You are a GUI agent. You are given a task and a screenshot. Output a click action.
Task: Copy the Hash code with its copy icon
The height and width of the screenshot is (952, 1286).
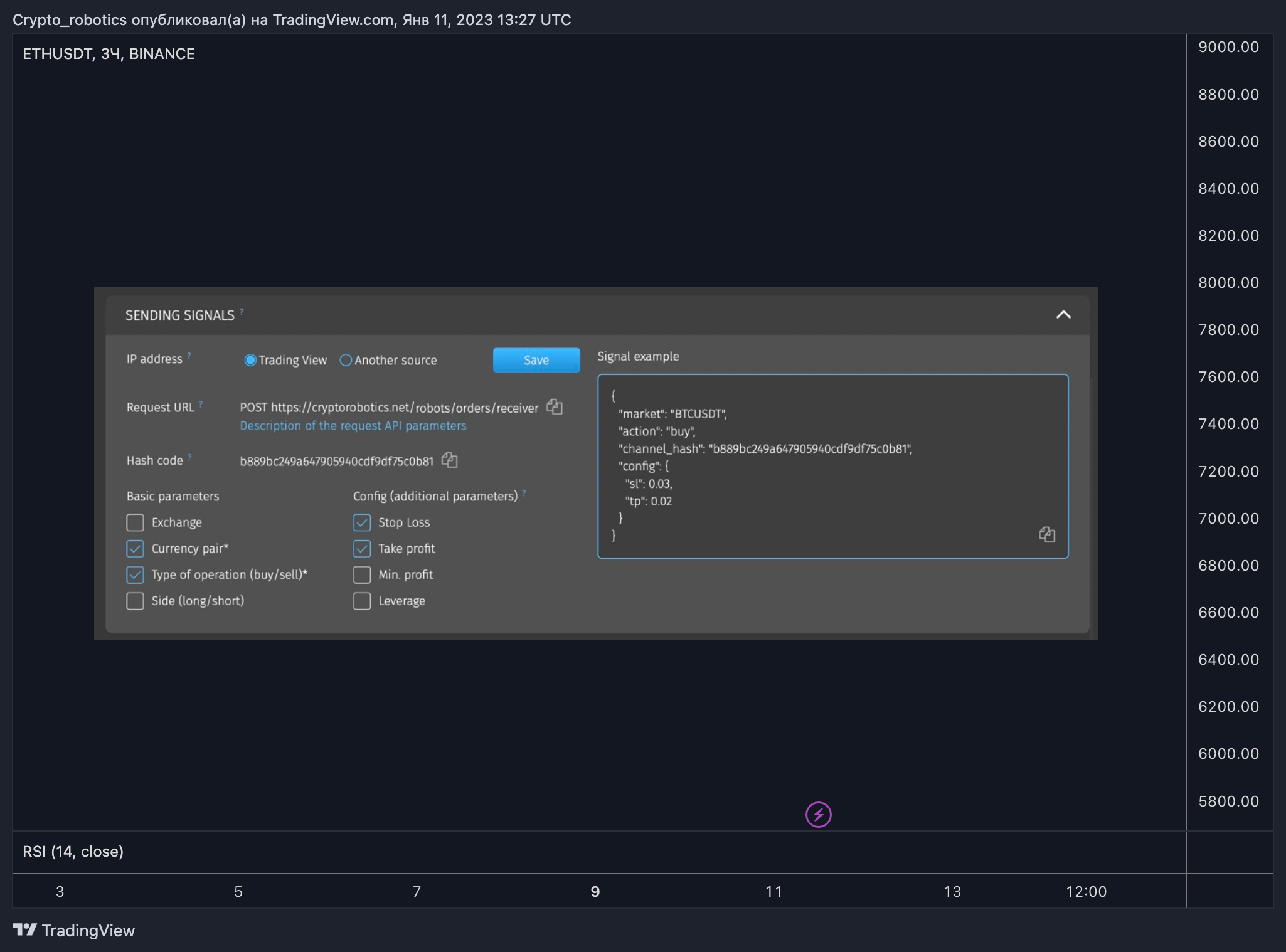click(x=450, y=460)
